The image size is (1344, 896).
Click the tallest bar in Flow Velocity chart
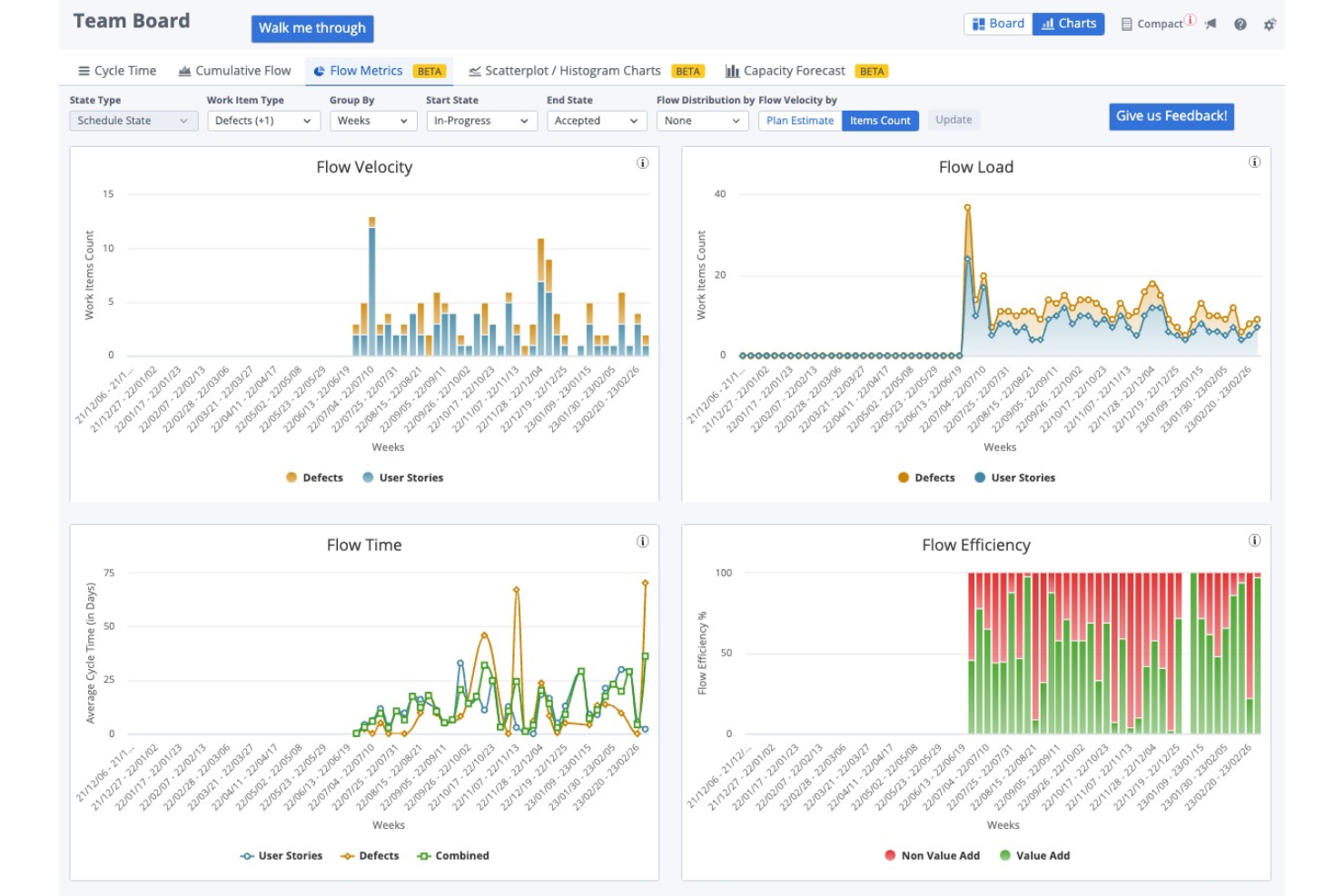pos(371,286)
